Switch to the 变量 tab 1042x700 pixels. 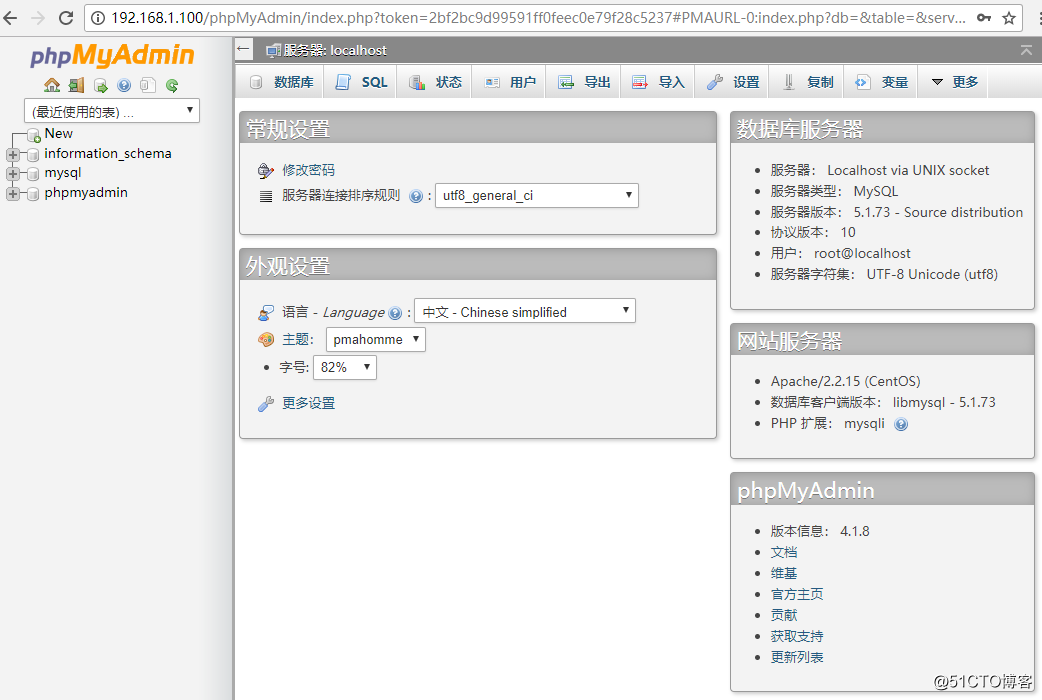pos(881,82)
